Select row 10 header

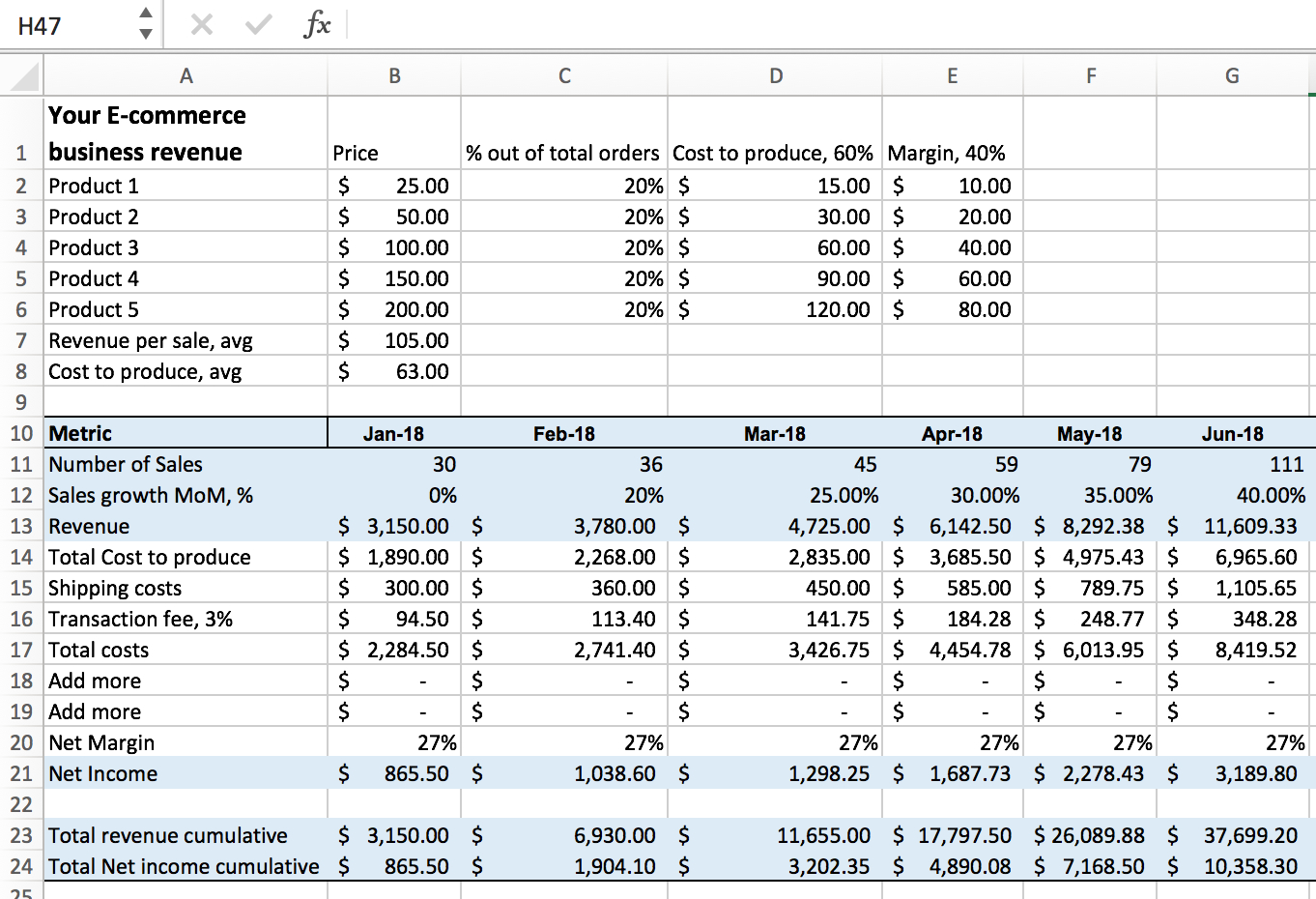coord(21,433)
